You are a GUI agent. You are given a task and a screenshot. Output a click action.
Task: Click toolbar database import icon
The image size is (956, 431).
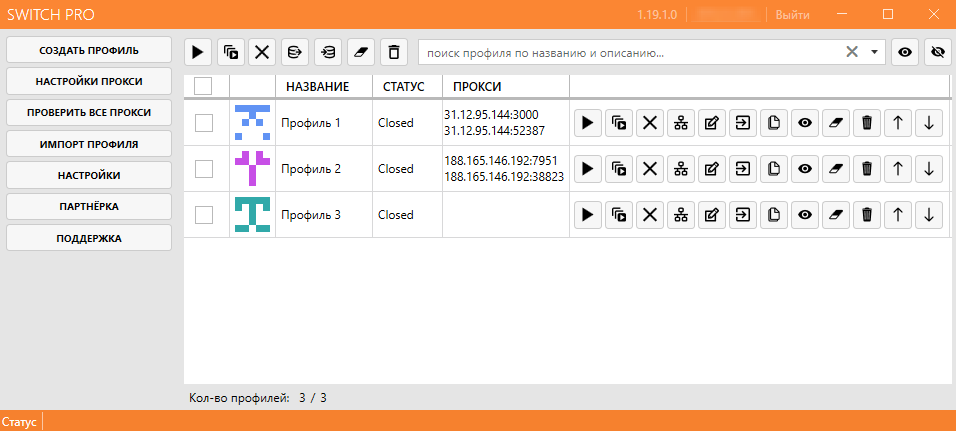click(x=328, y=52)
